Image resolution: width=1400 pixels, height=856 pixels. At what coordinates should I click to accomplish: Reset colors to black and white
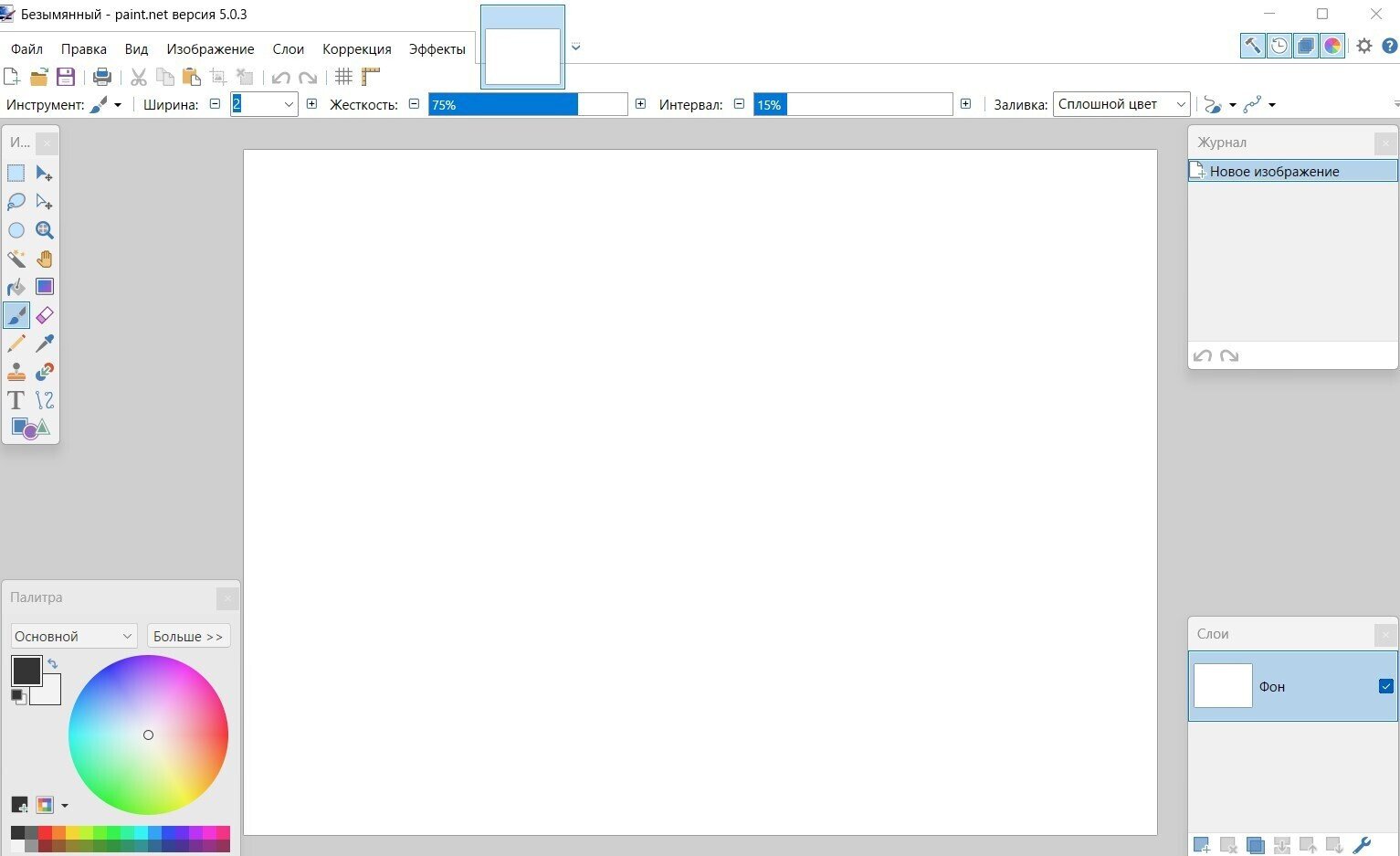tap(18, 697)
